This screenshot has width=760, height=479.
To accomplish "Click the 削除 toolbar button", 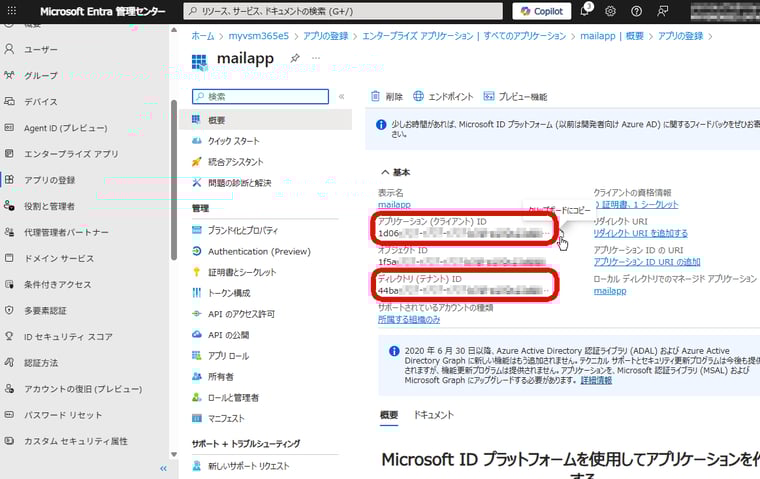I will pos(387,96).
